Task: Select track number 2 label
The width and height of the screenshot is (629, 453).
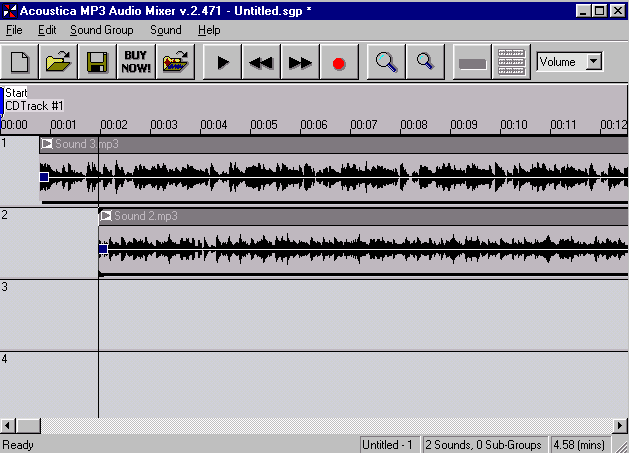Action: click(4, 215)
